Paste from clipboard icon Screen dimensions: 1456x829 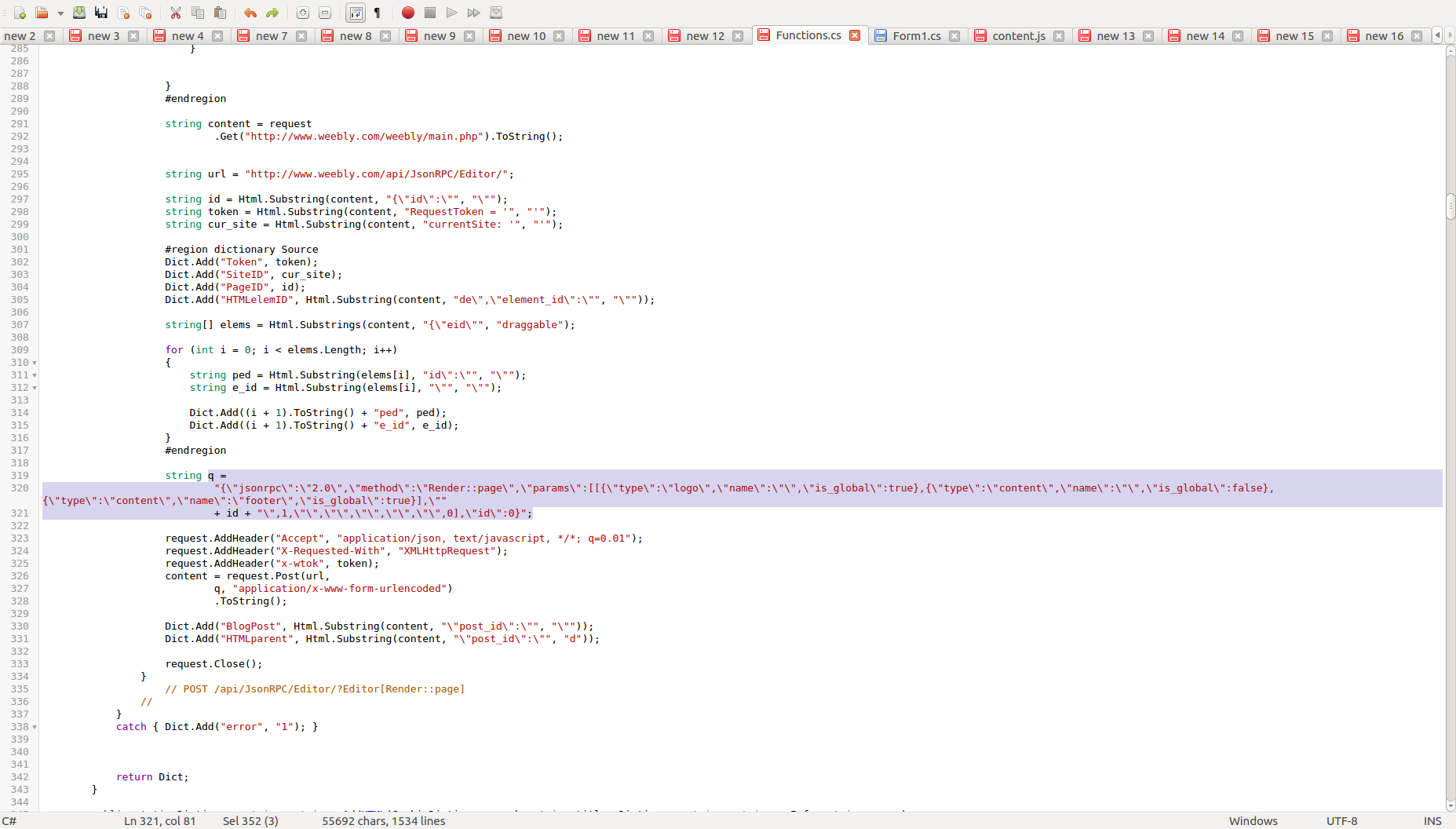pos(220,13)
